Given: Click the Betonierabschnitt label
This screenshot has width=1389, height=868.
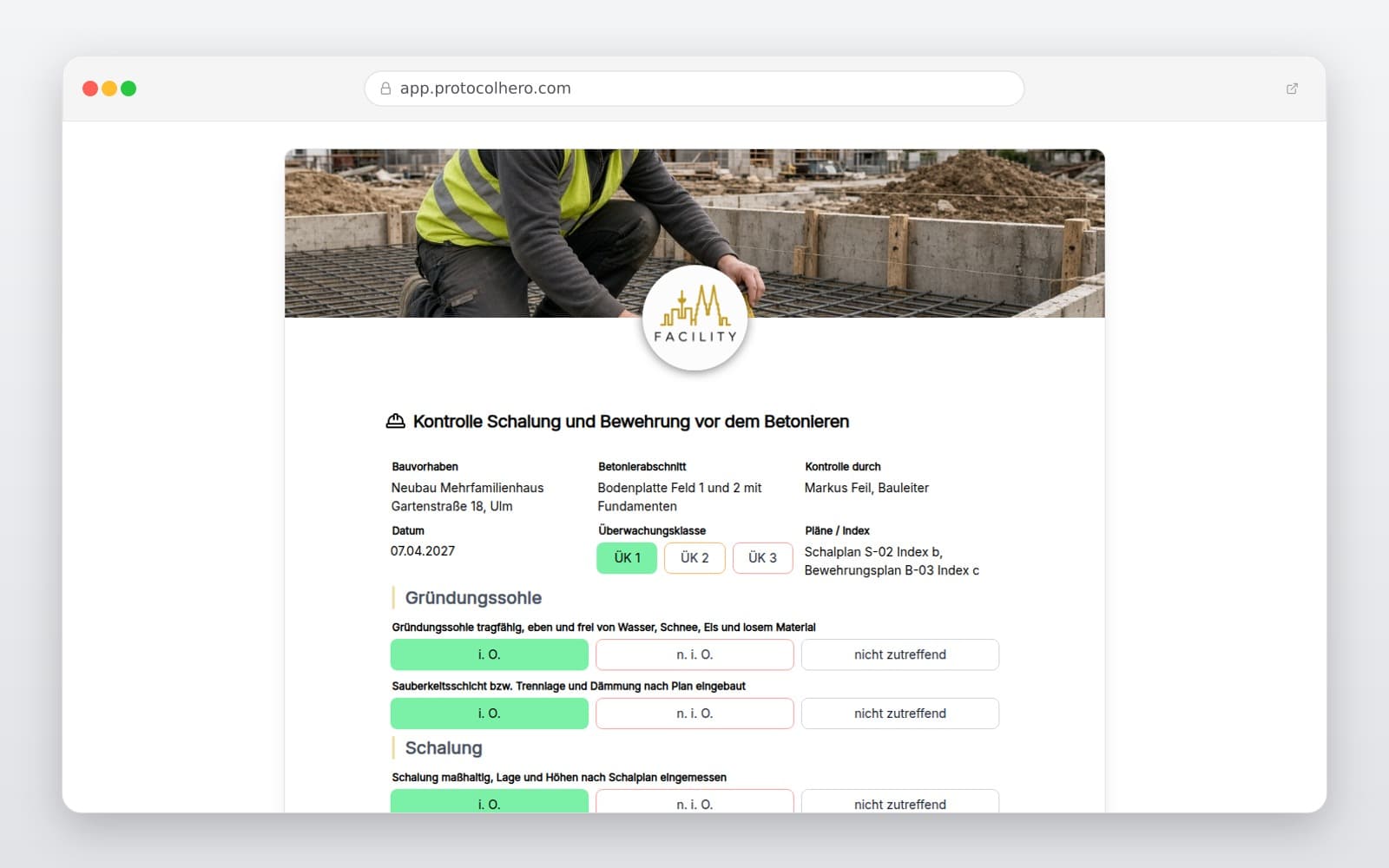Looking at the screenshot, I should coord(642,467).
